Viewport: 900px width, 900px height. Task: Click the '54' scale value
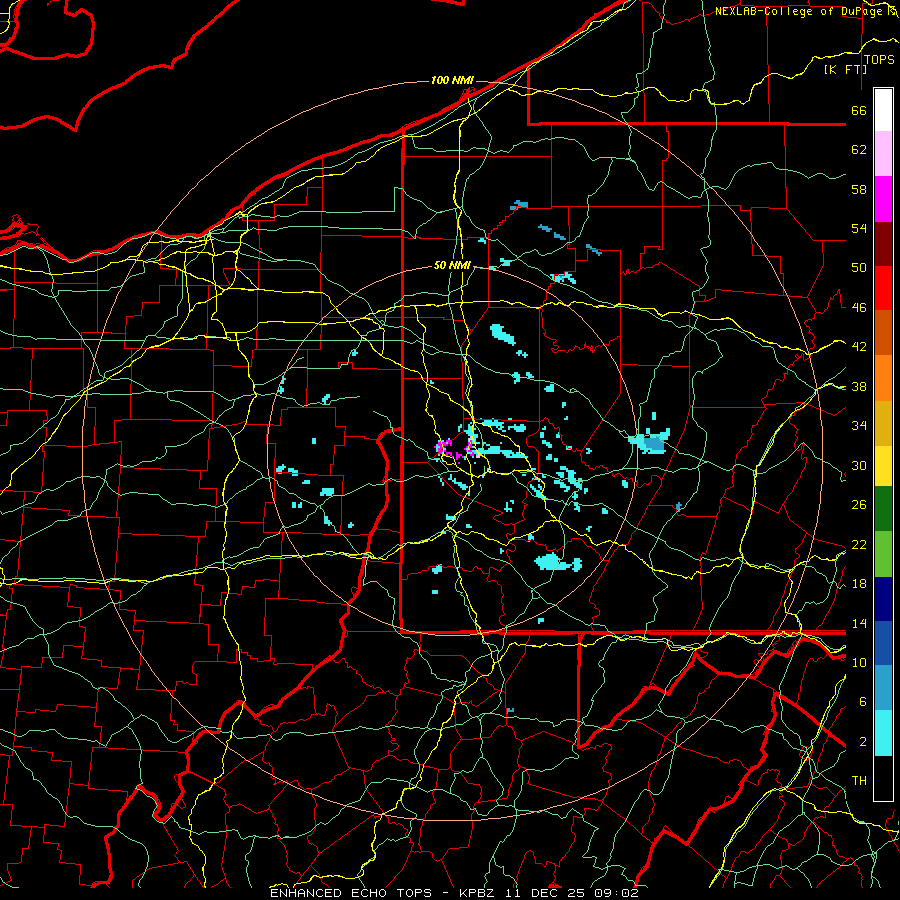point(859,228)
